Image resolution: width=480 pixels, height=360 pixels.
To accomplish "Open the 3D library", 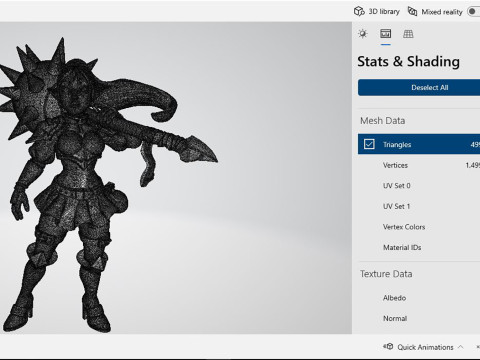I will (377, 11).
